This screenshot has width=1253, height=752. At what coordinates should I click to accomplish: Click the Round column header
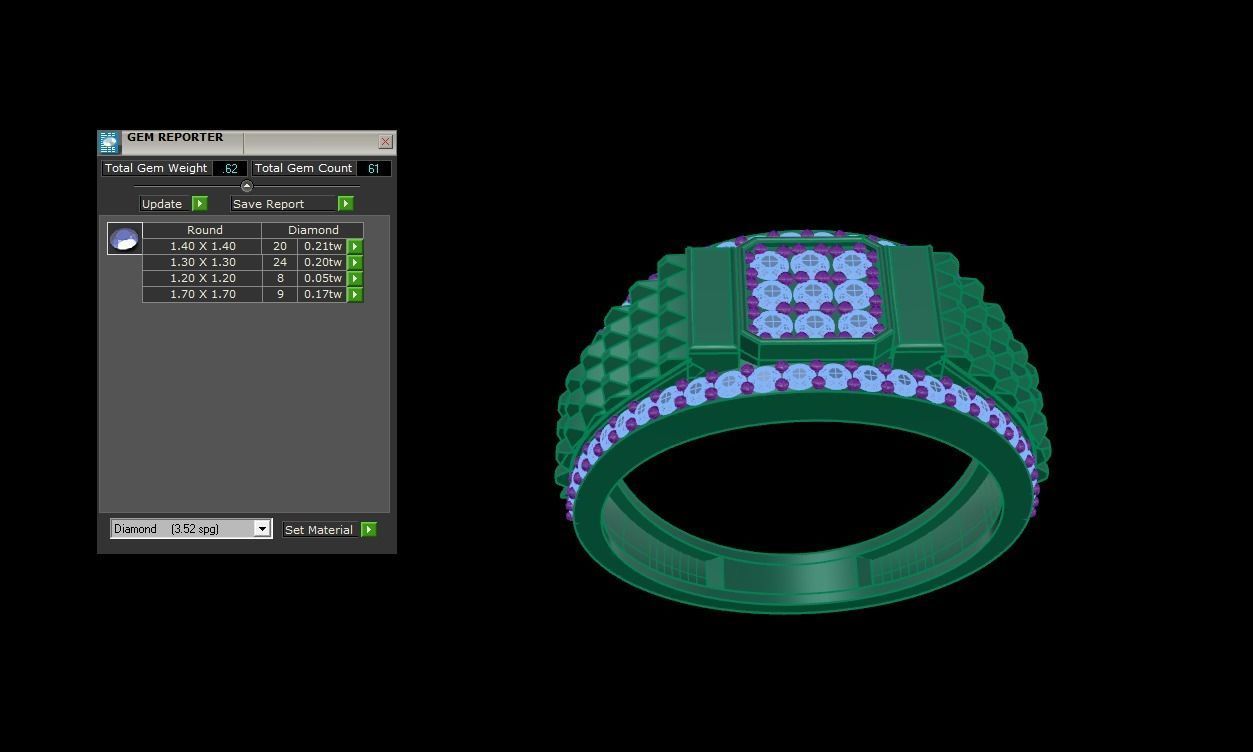click(203, 230)
